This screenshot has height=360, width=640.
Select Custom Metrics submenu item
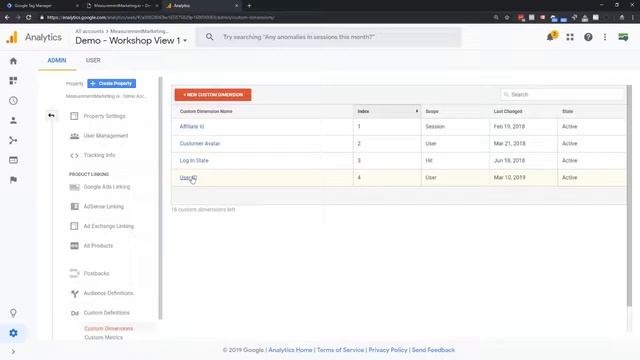point(103,338)
